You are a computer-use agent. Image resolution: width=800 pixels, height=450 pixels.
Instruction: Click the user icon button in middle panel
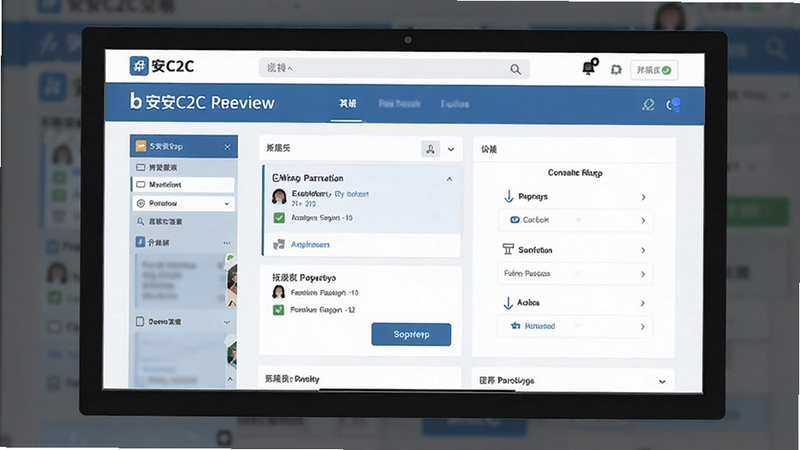(431, 149)
